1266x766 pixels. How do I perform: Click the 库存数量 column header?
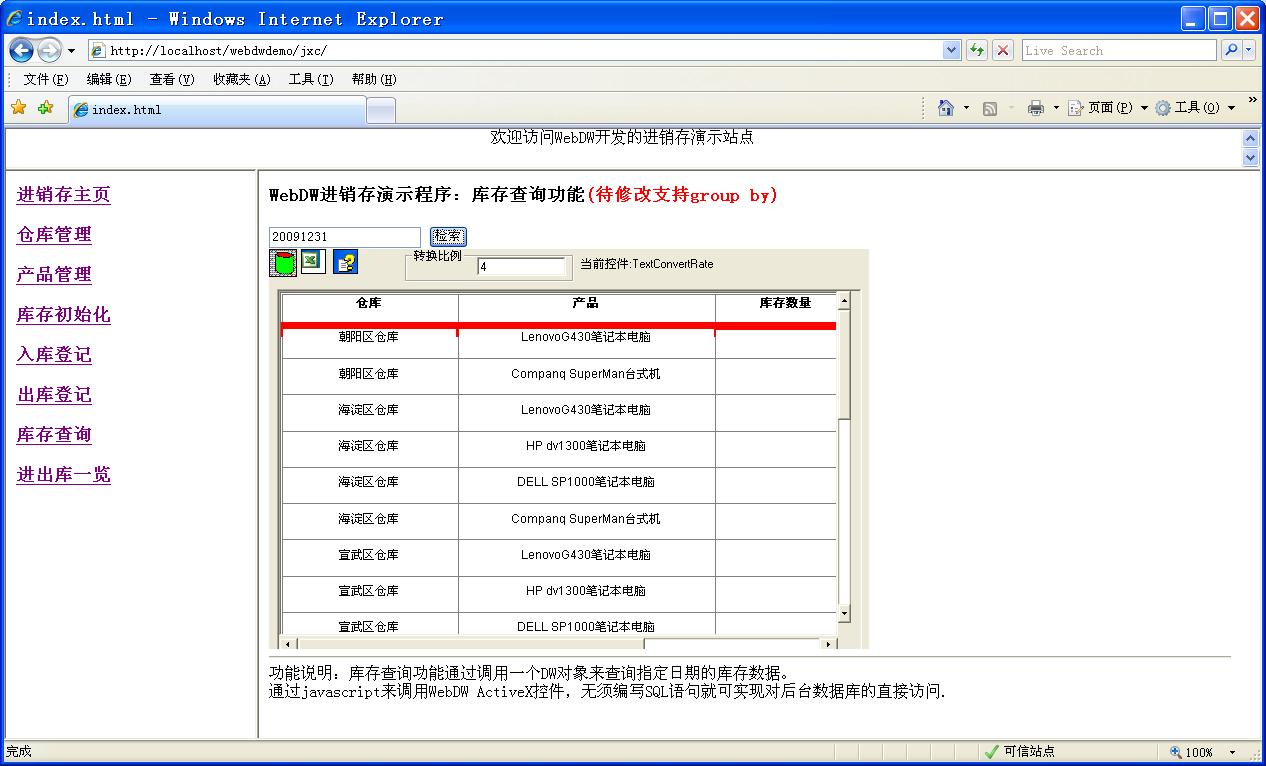click(776, 303)
